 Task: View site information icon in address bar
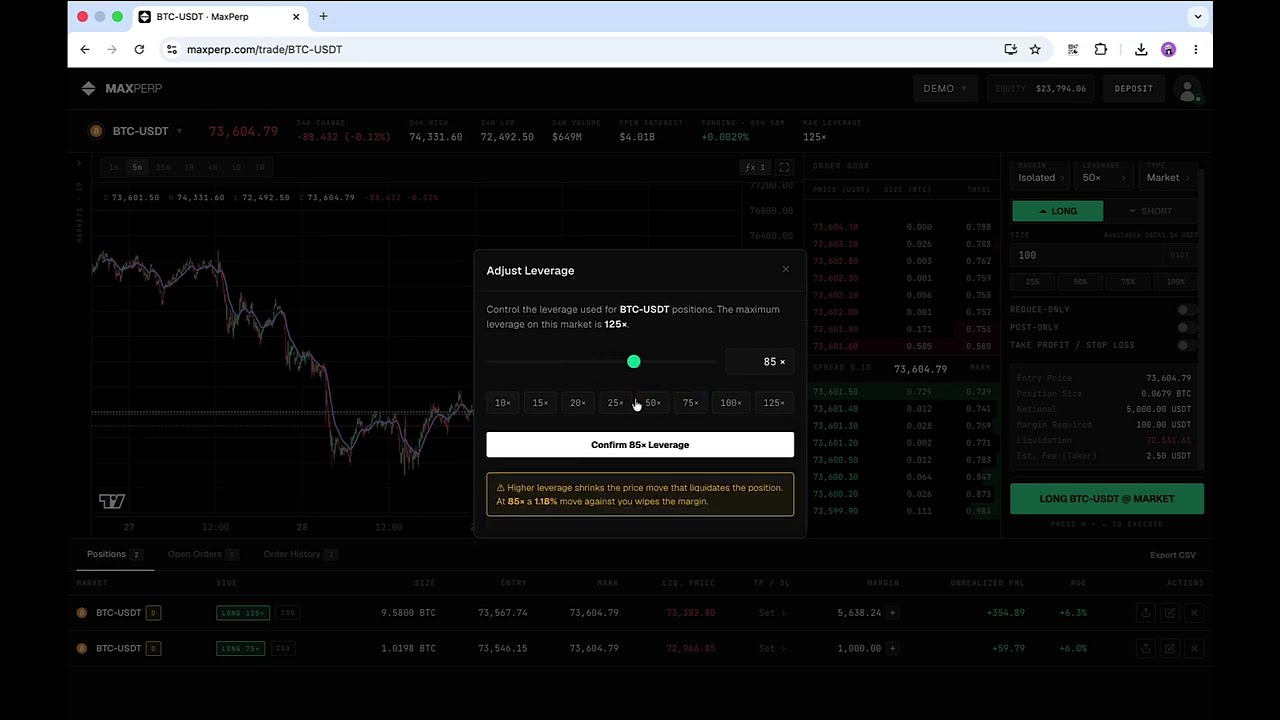click(x=172, y=49)
